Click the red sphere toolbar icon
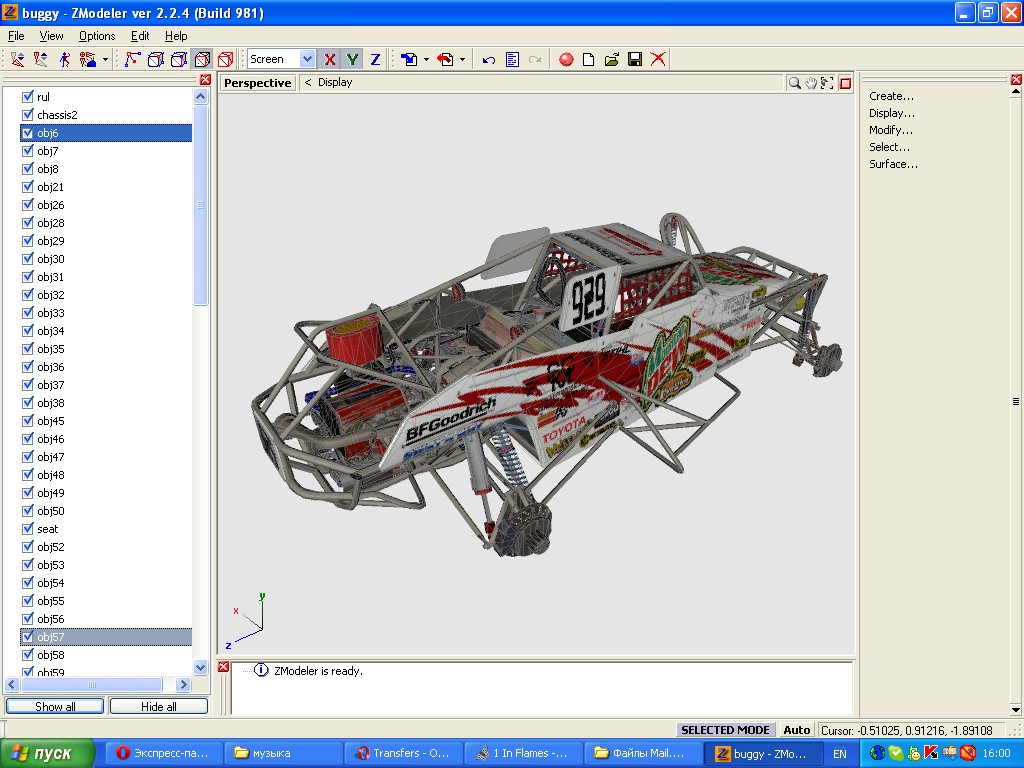 566,60
